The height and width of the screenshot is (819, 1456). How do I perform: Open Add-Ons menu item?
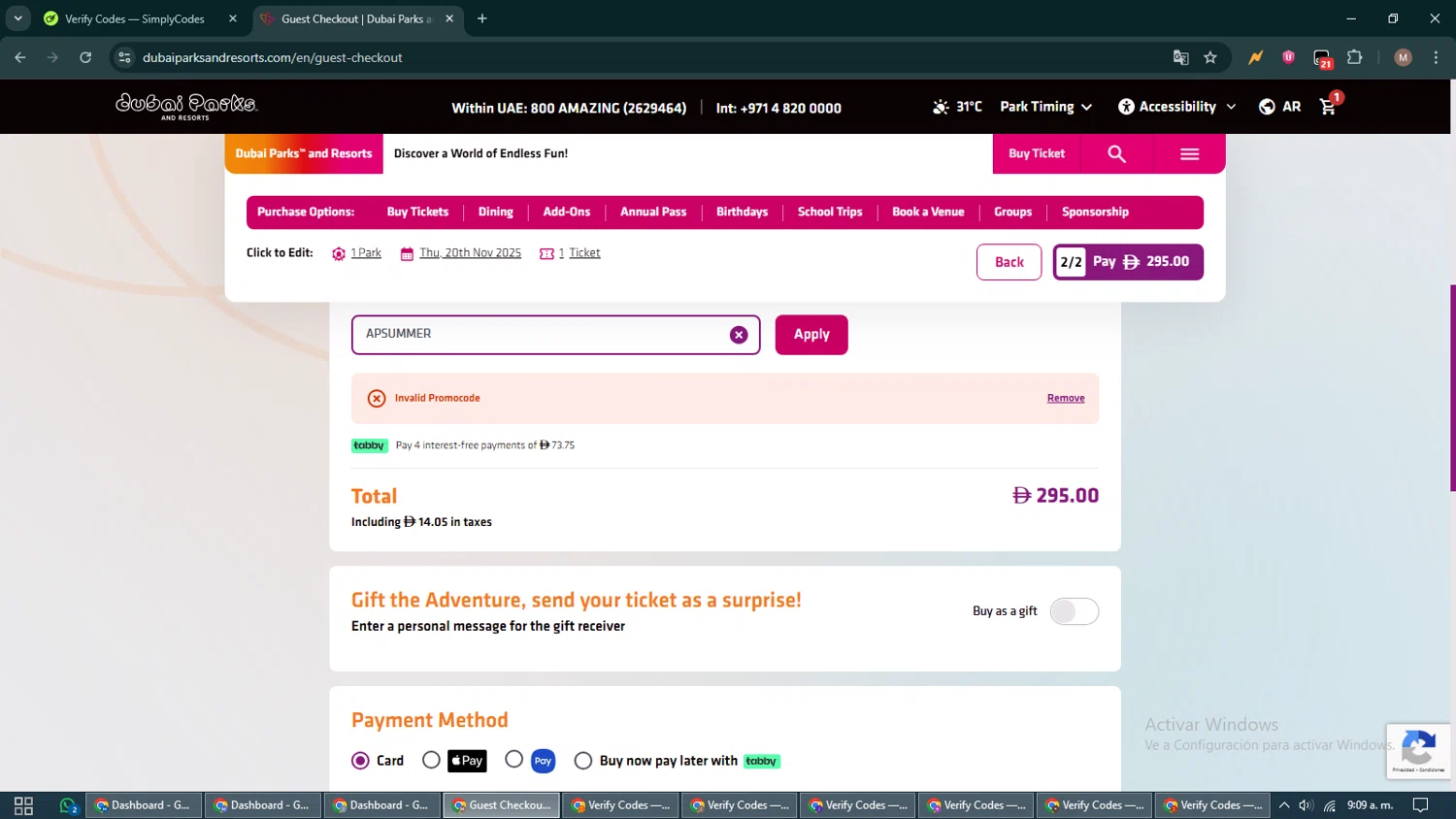click(567, 212)
